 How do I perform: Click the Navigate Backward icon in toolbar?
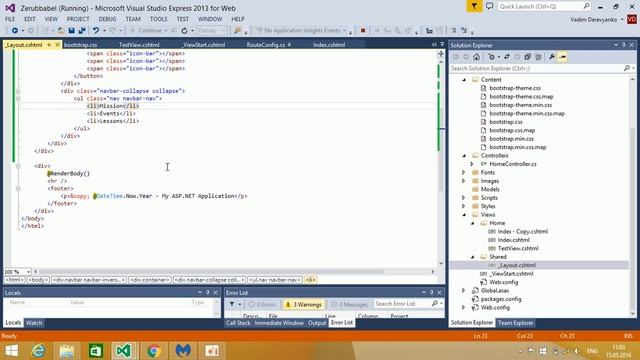coord(15,31)
